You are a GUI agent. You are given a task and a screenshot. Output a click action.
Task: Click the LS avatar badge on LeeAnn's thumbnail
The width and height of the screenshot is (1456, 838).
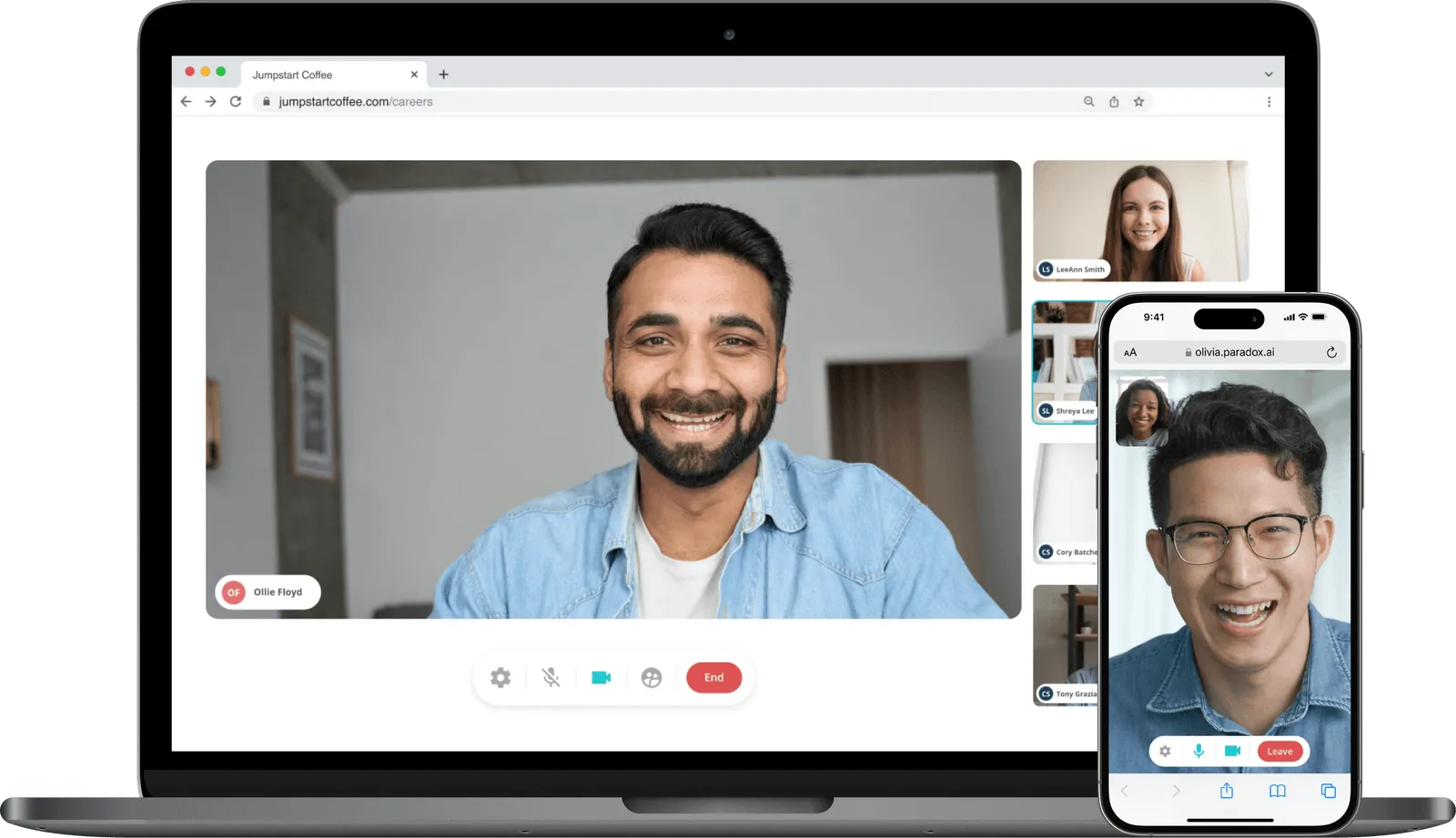pyautogui.click(x=1046, y=269)
